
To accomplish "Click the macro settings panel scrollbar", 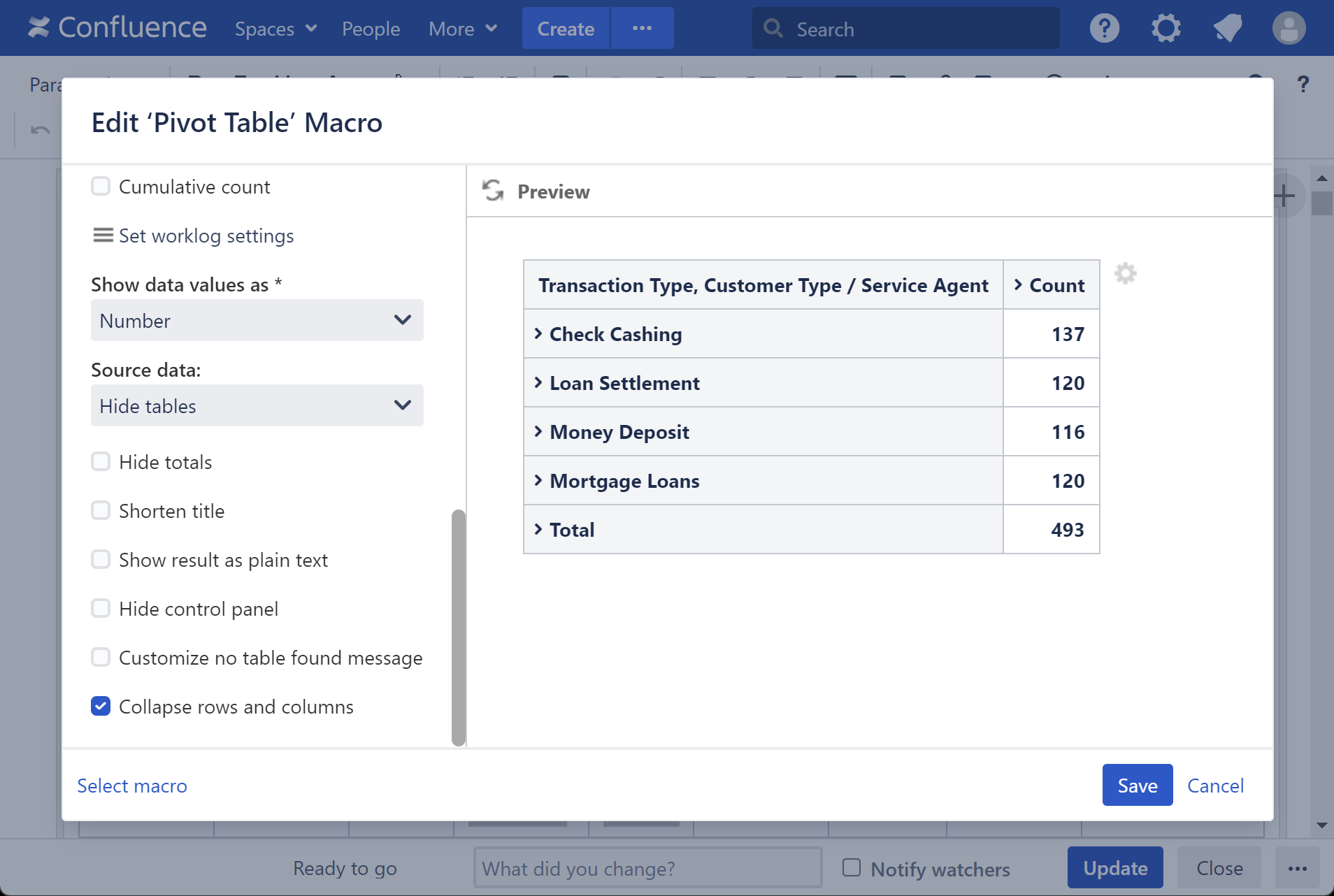I will coord(459,627).
